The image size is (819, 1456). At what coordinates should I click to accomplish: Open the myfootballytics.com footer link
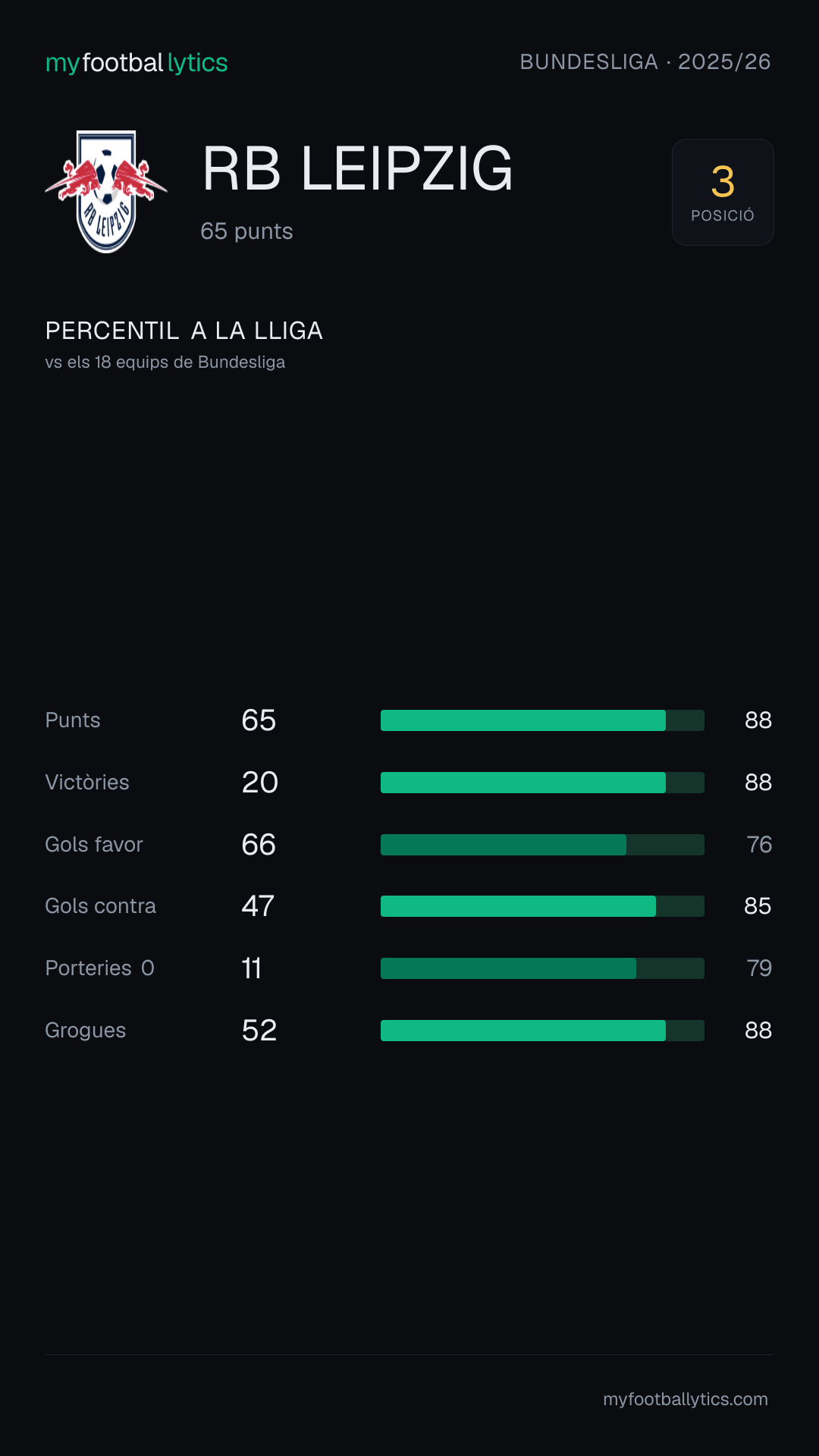tap(686, 1399)
